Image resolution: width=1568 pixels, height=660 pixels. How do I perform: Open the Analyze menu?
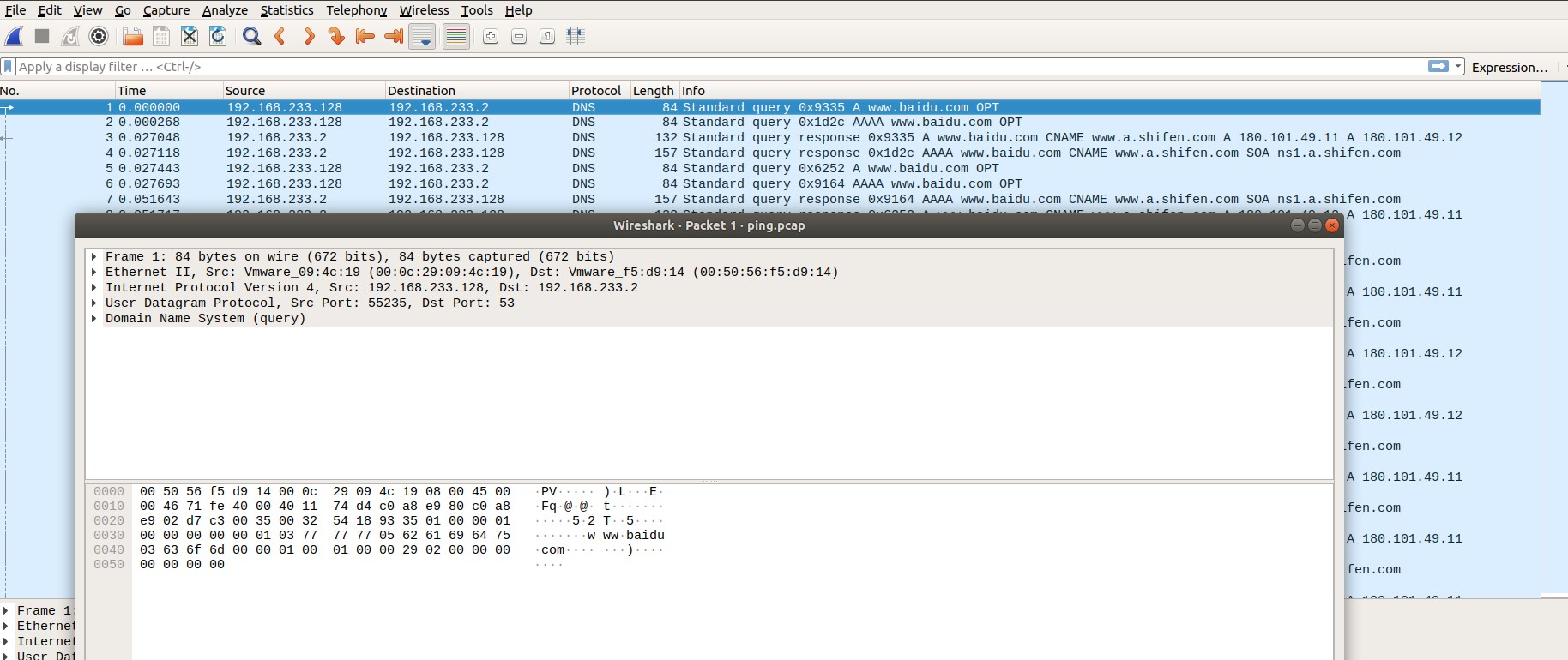click(x=225, y=10)
